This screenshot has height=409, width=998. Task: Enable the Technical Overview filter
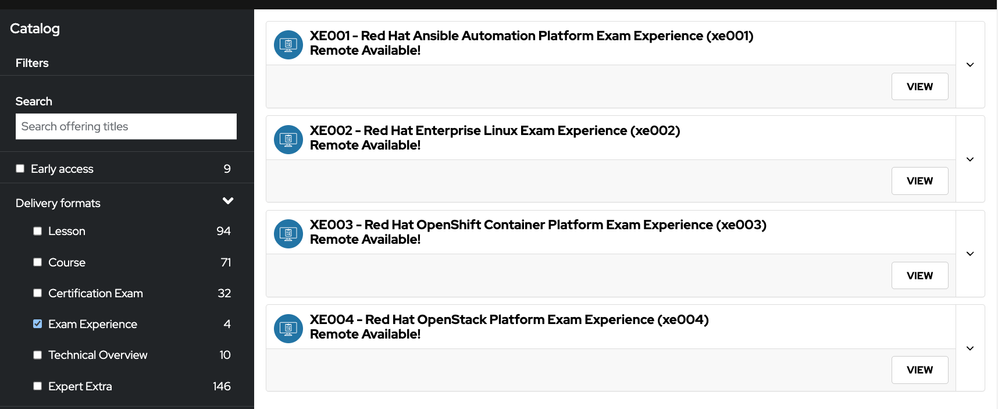pyautogui.click(x=38, y=355)
